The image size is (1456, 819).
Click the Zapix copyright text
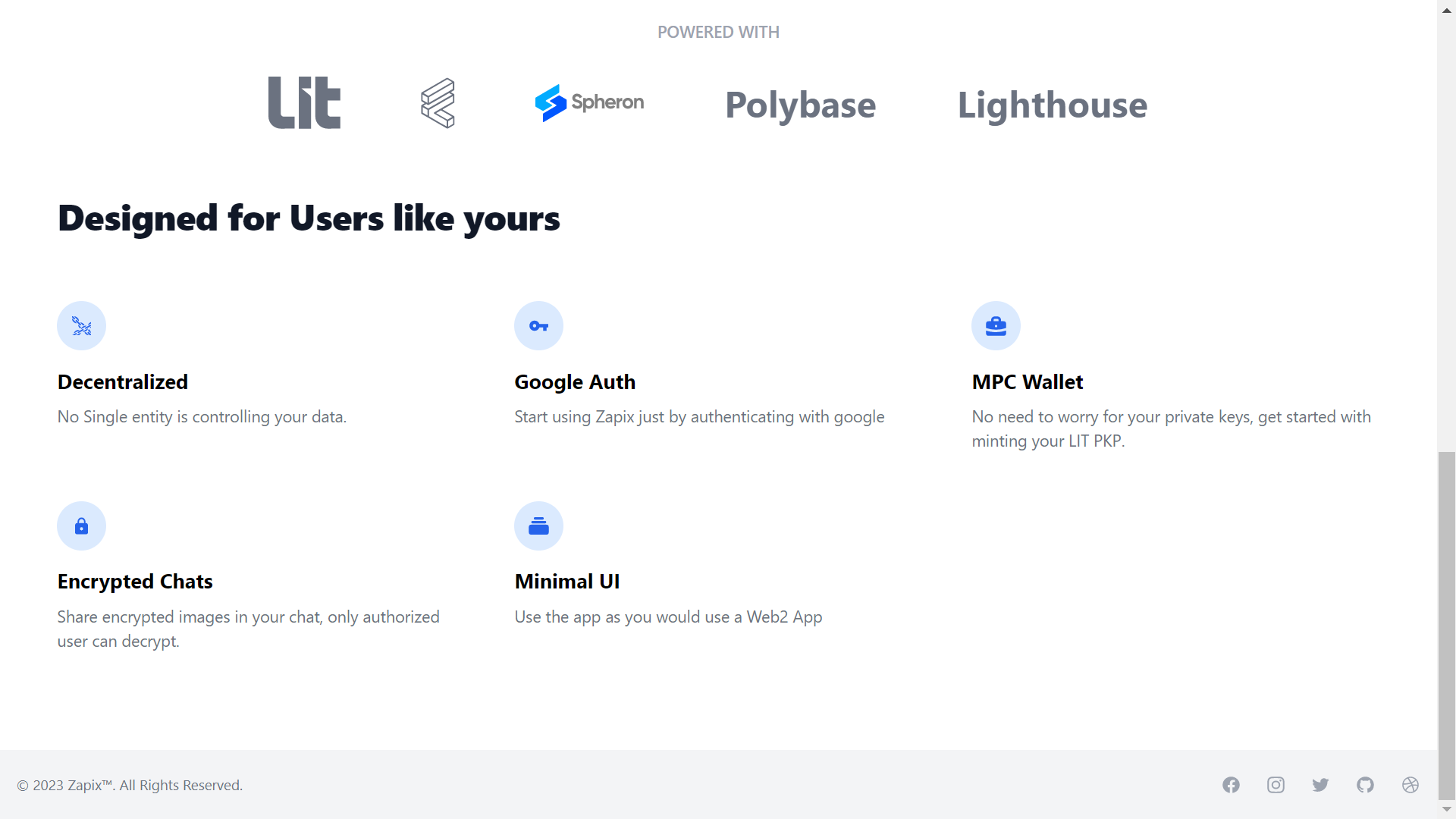[130, 786]
